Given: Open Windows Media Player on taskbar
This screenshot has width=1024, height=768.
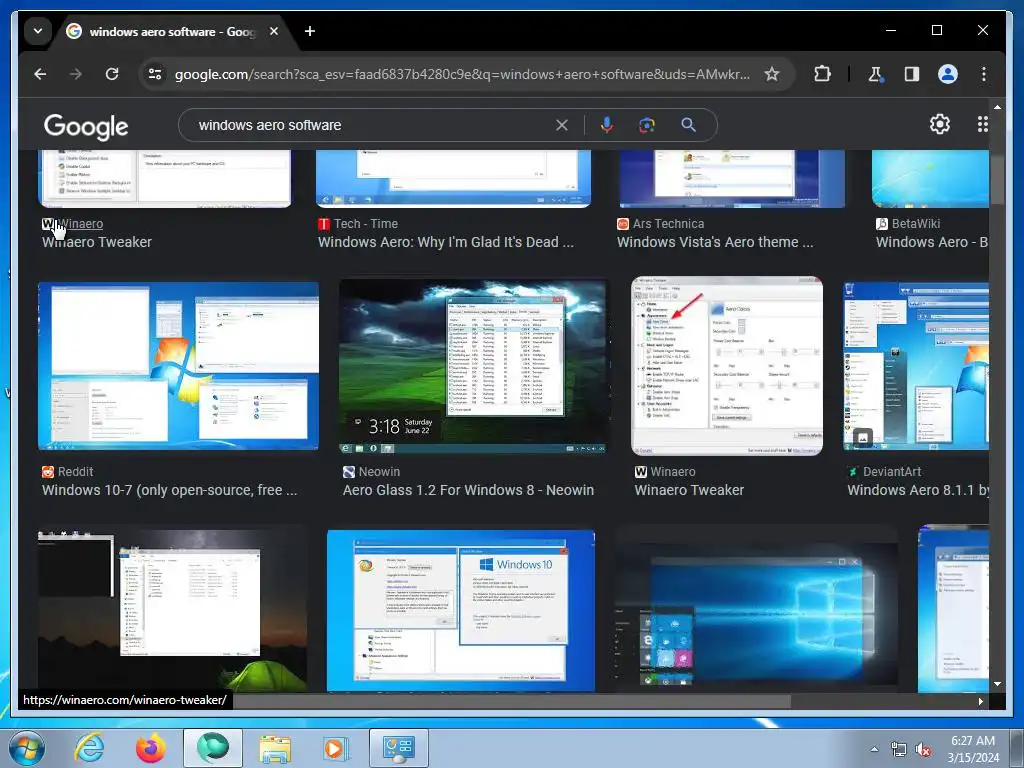Looking at the screenshot, I should [336, 748].
